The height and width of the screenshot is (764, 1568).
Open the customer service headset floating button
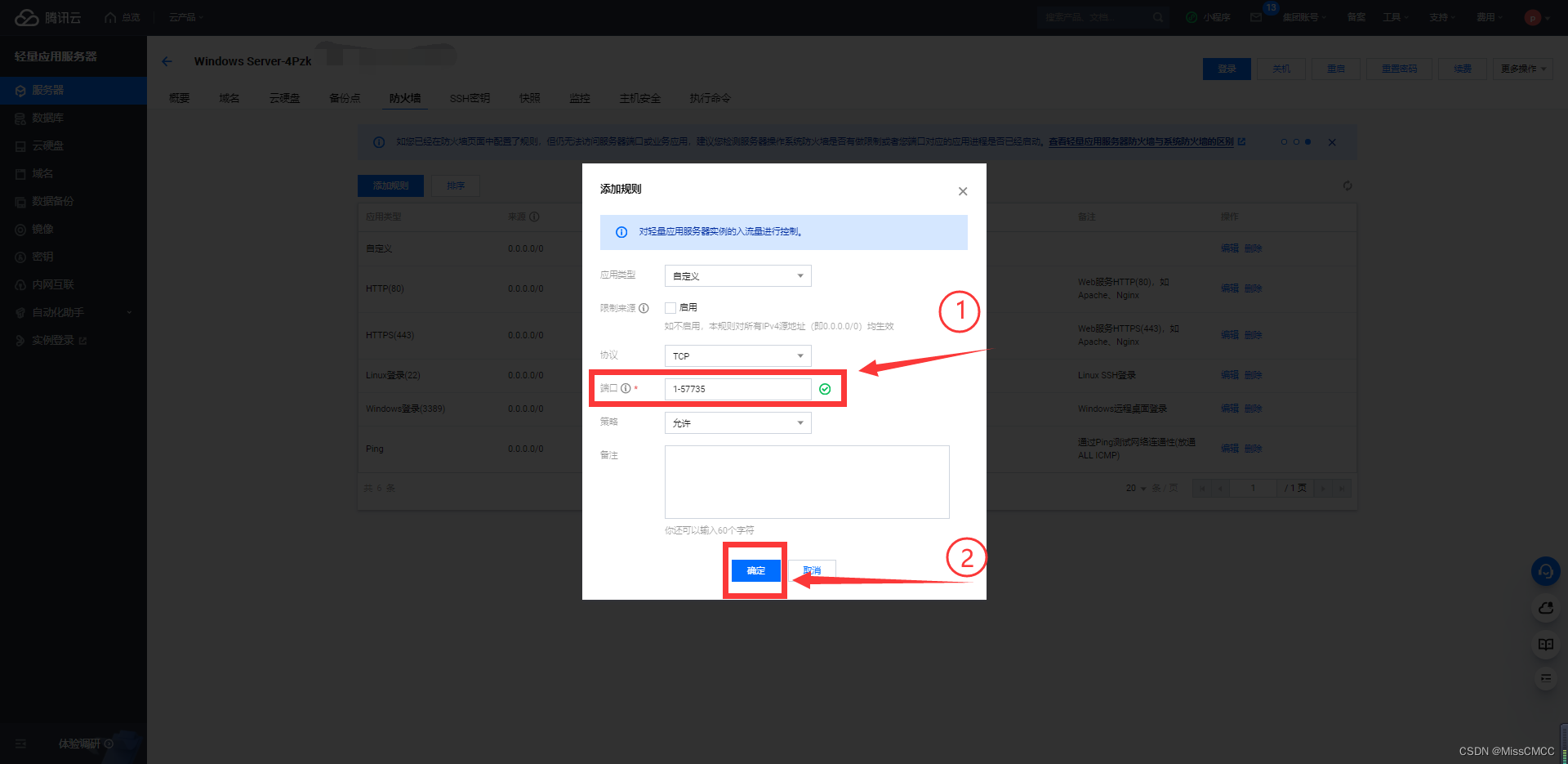click(1545, 571)
